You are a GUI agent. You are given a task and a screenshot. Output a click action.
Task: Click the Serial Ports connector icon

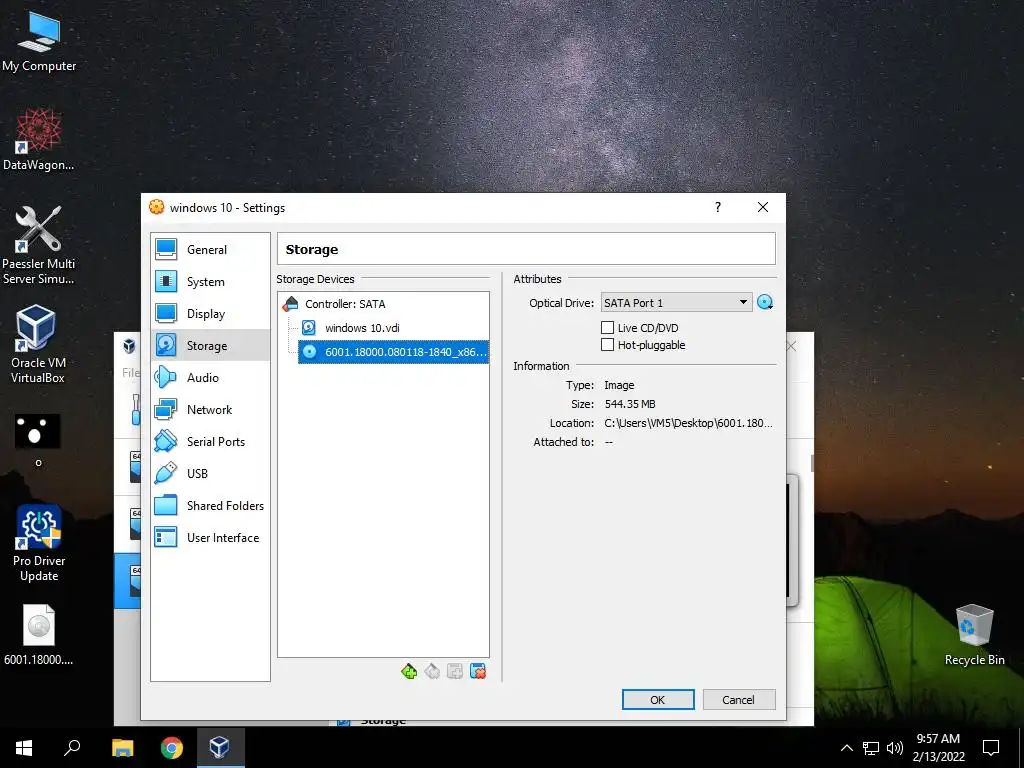click(166, 441)
